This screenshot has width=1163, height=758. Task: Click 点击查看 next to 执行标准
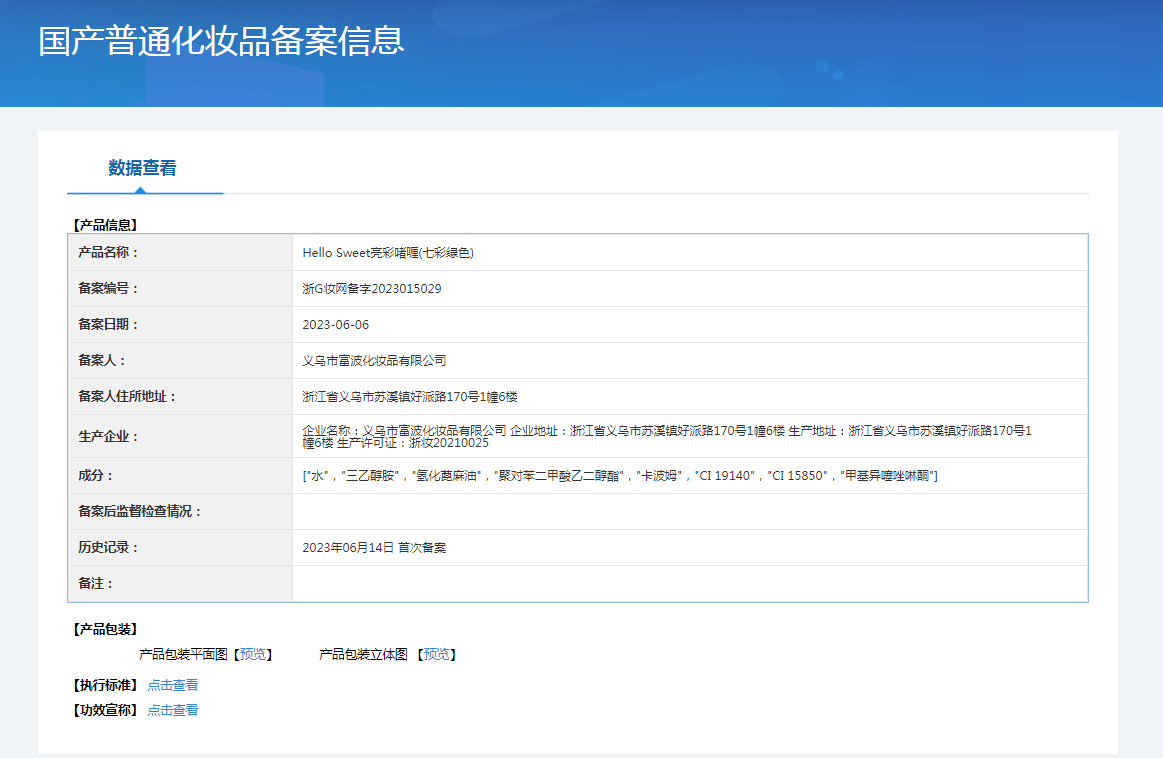click(x=173, y=685)
